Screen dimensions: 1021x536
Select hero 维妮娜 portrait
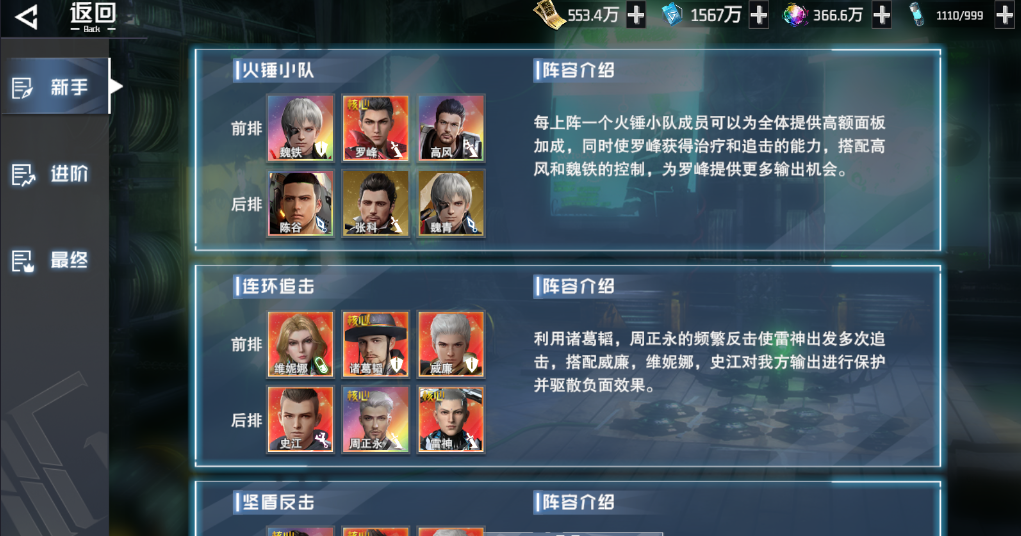301,345
